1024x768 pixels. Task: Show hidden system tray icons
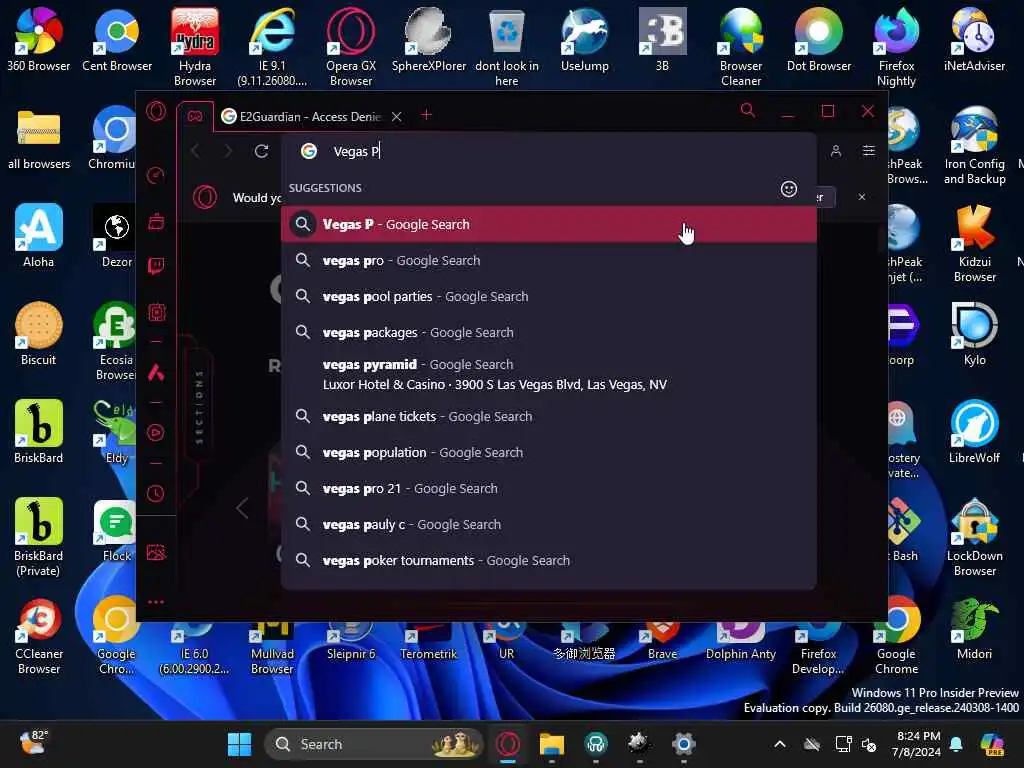[x=780, y=744]
